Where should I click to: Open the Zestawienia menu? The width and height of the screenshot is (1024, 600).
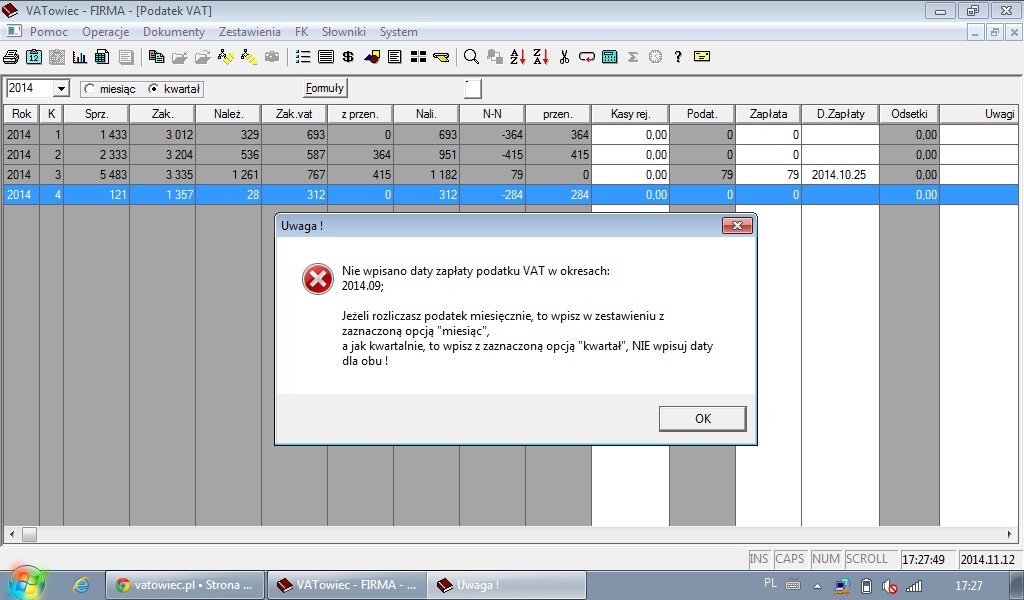coord(250,32)
